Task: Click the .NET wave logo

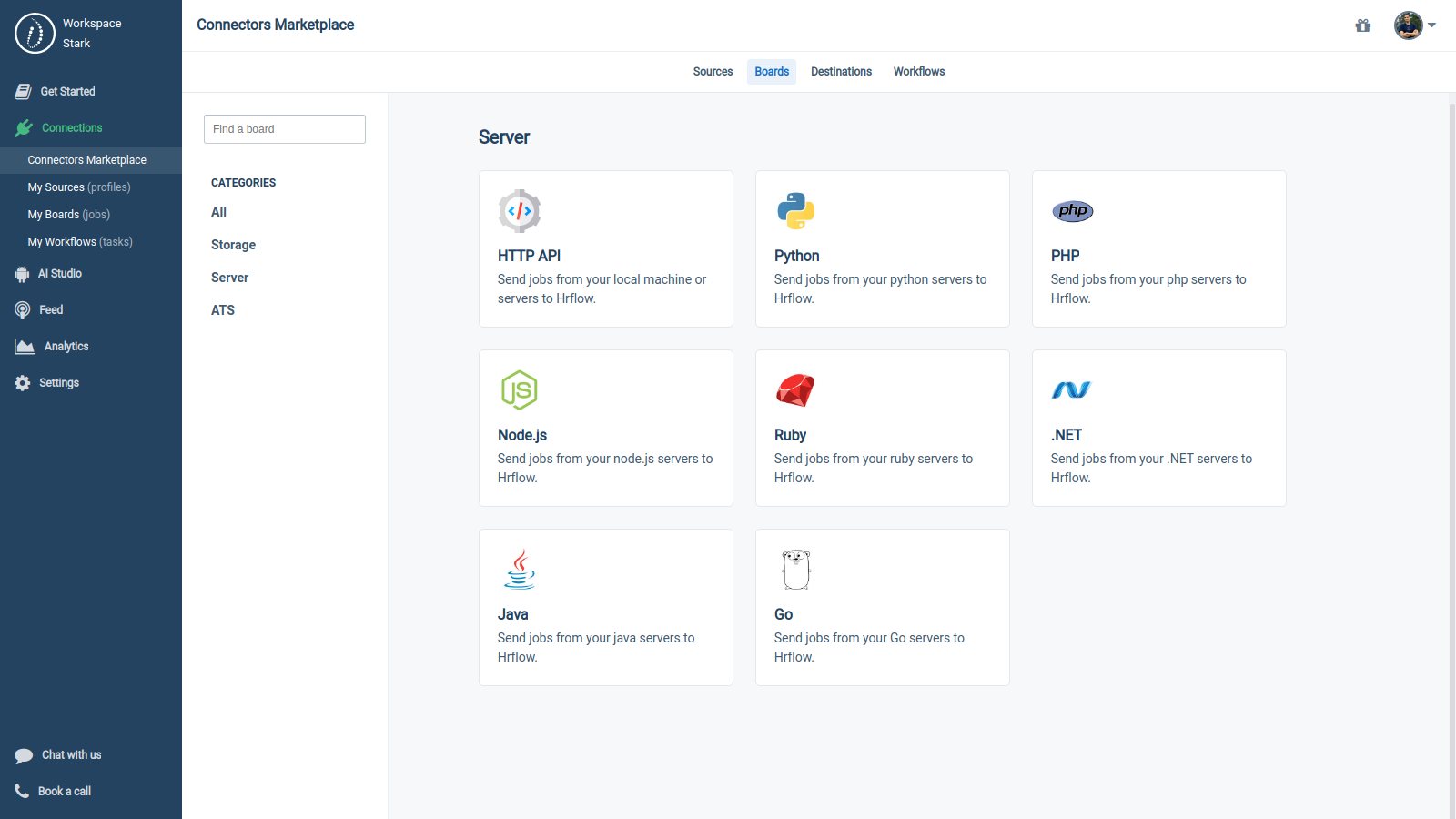Action: (x=1071, y=390)
